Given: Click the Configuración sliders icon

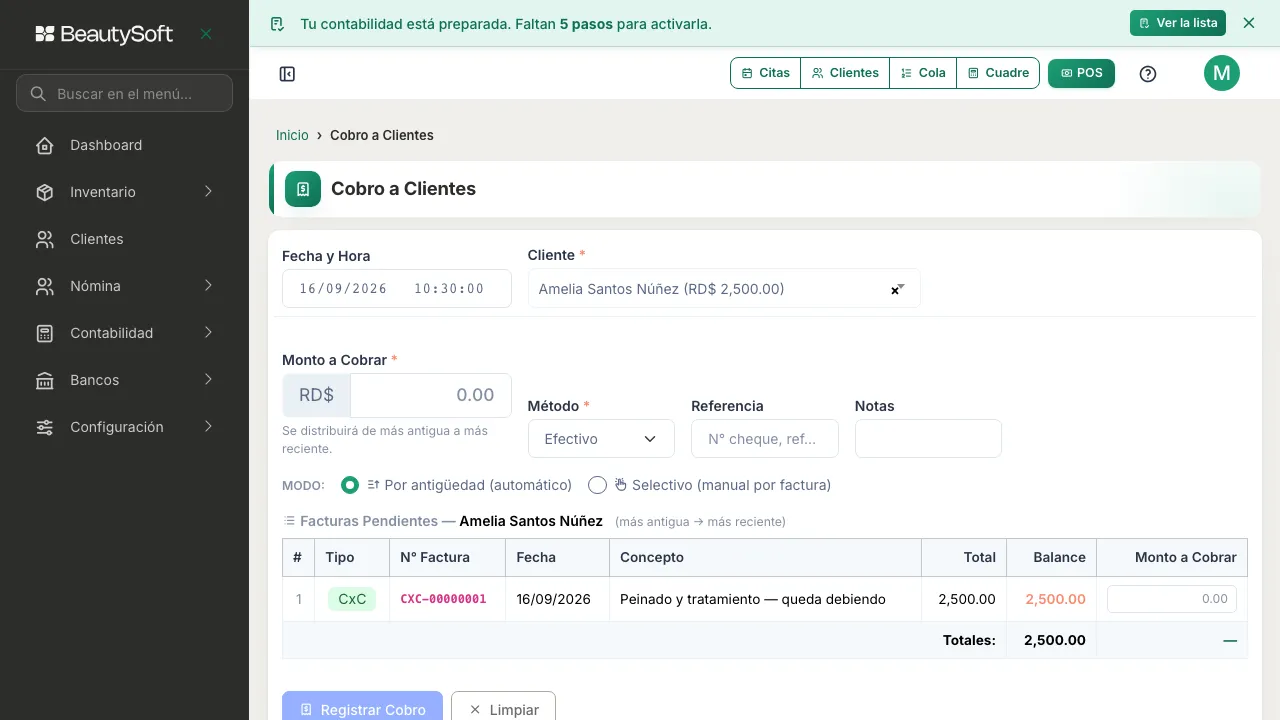Looking at the screenshot, I should pos(45,427).
